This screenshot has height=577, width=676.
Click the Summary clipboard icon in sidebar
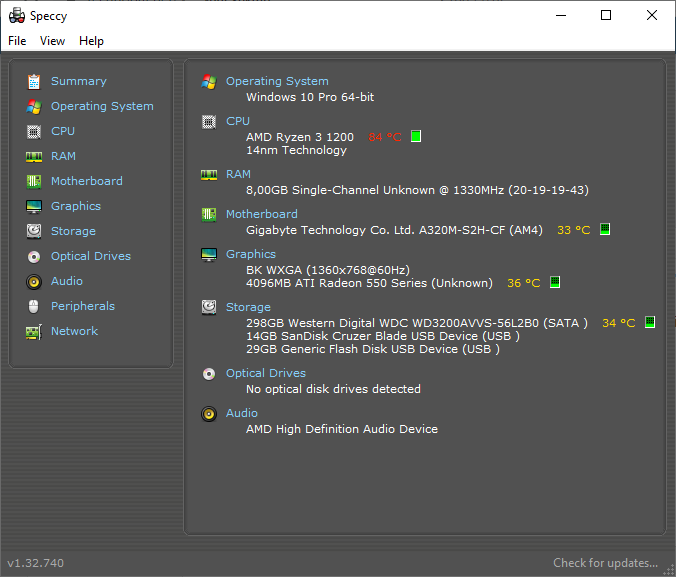[x=34, y=82]
